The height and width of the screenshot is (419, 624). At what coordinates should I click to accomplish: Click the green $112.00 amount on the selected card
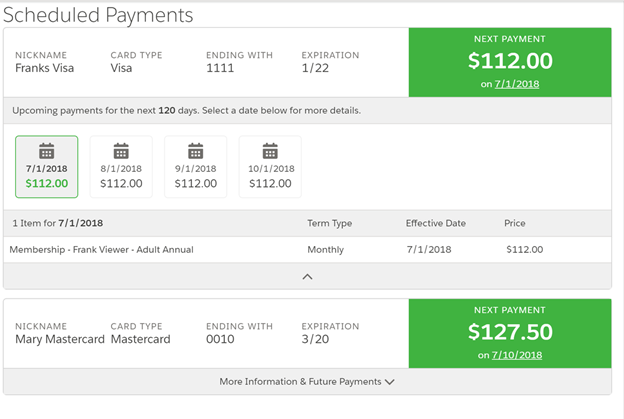pos(47,184)
